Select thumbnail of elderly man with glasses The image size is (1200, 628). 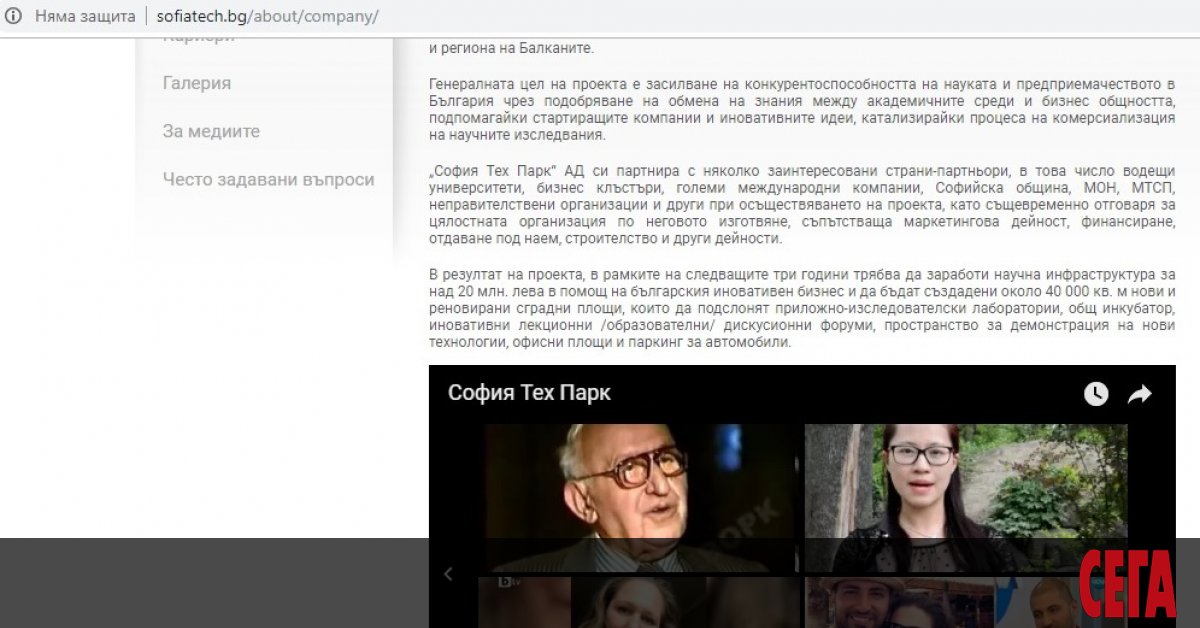pyautogui.click(x=640, y=498)
